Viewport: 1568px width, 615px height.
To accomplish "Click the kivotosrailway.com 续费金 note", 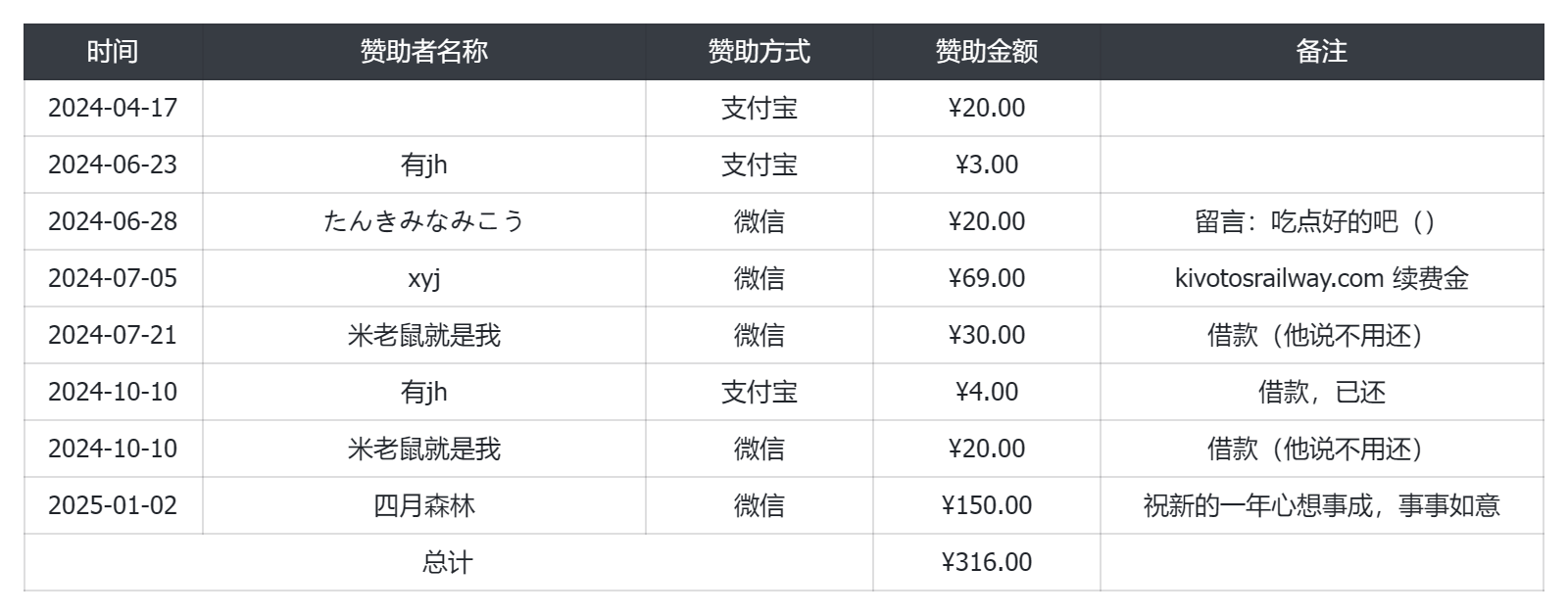I will tap(1321, 278).
